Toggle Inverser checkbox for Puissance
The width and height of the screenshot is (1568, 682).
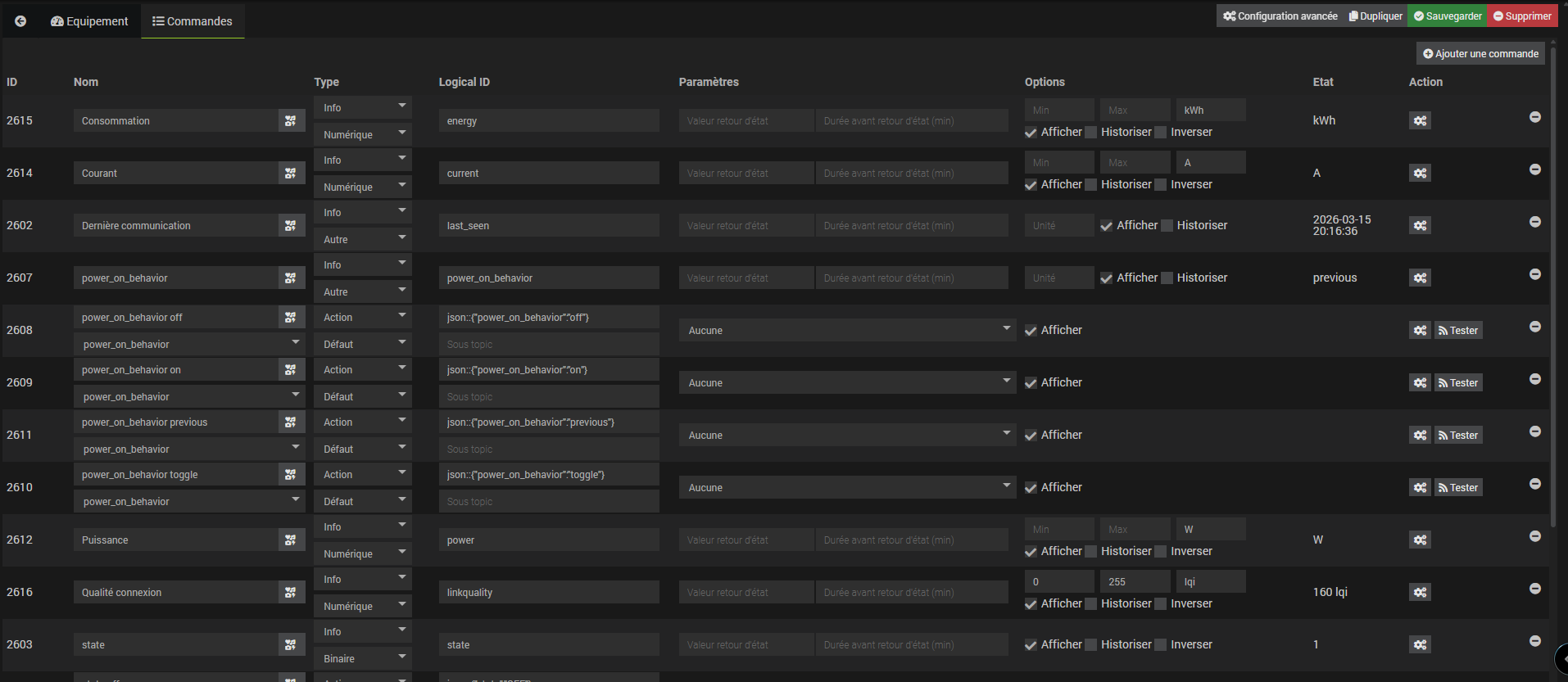pyautogui.click(x=1161, y=552)
